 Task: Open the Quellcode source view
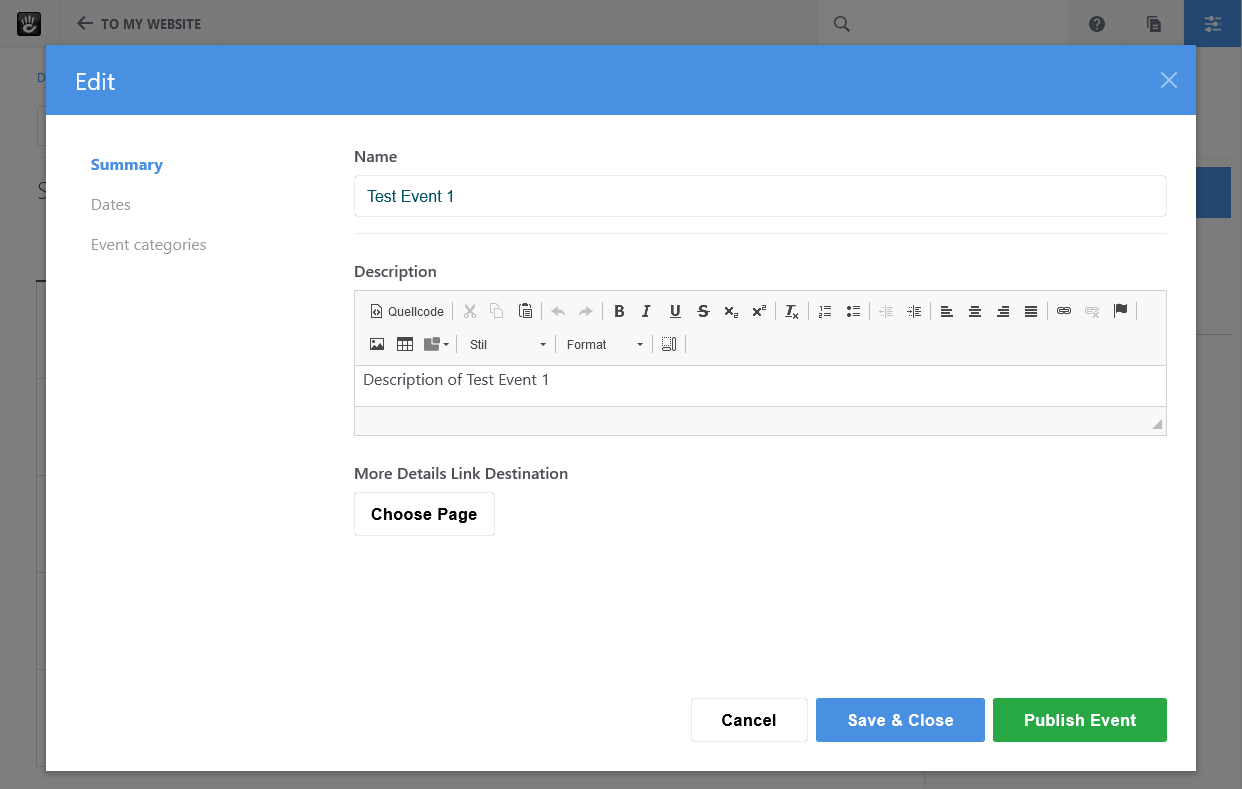(x=405, y=311)
